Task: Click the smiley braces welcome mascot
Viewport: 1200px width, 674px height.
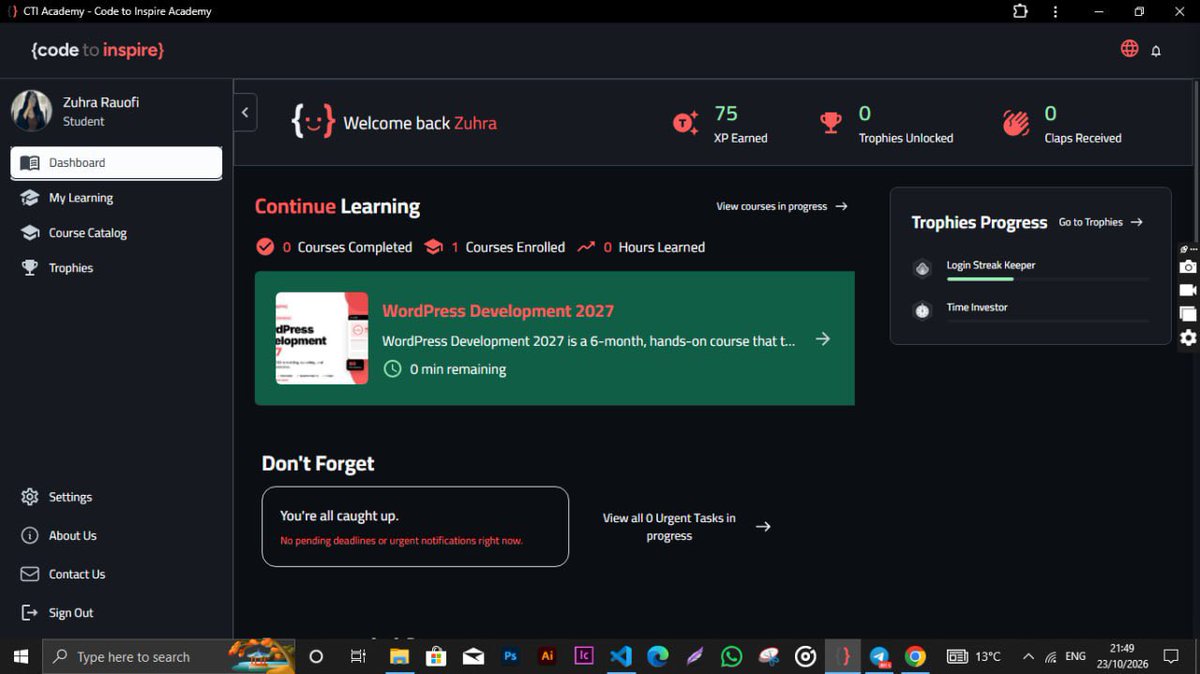Action: coord(312,121)
